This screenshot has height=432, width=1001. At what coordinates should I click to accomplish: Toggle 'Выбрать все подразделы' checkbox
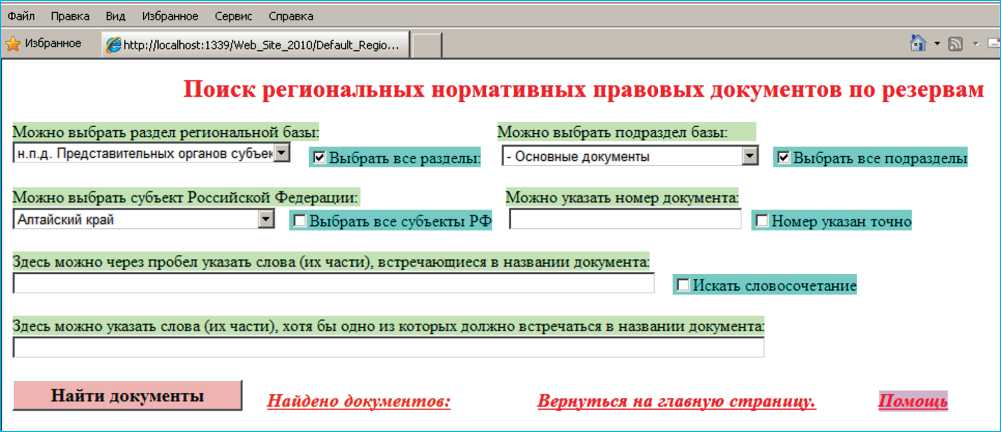(x=783, y=156)
